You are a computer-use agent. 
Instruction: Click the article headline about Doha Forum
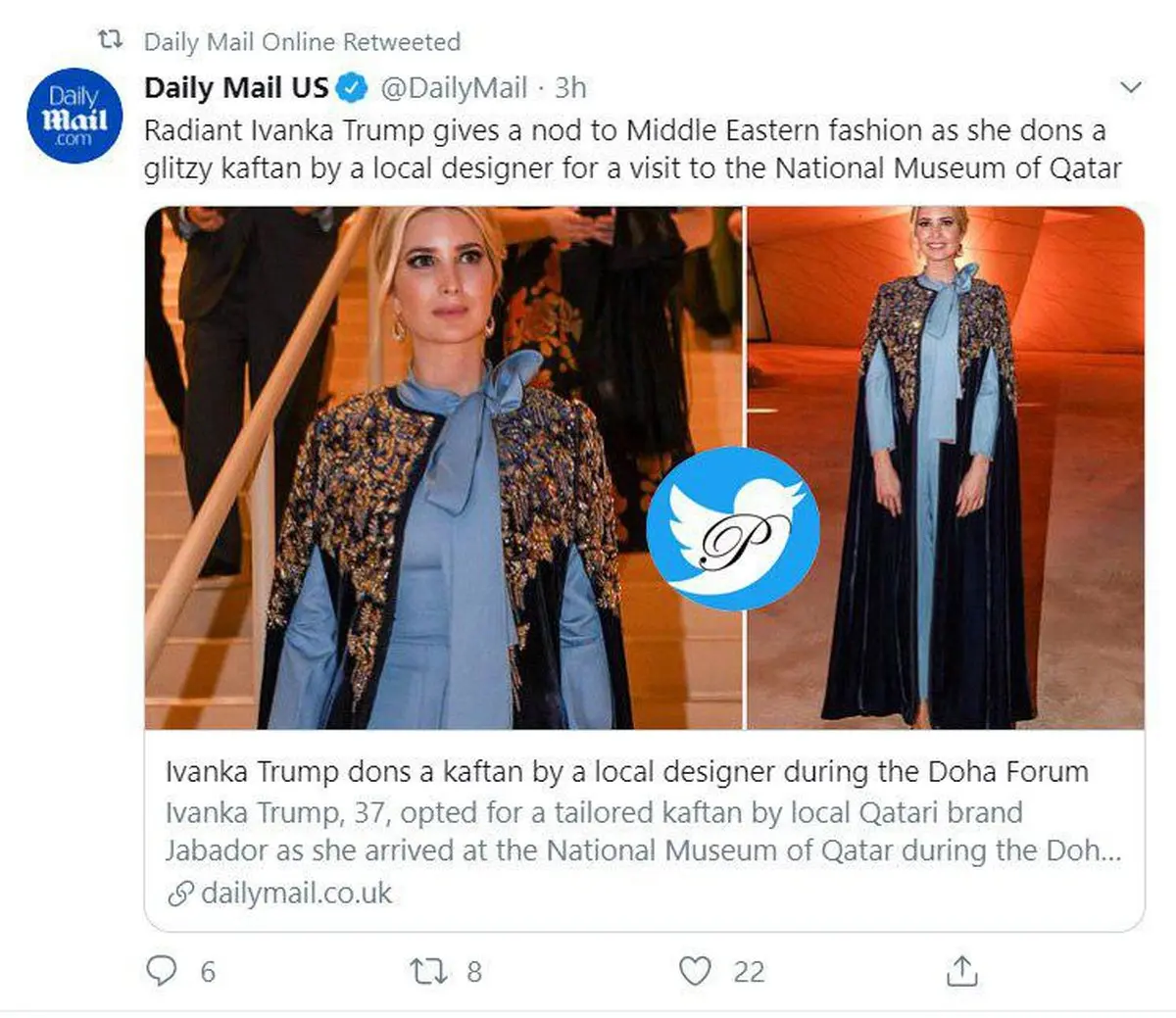point(626,772)
